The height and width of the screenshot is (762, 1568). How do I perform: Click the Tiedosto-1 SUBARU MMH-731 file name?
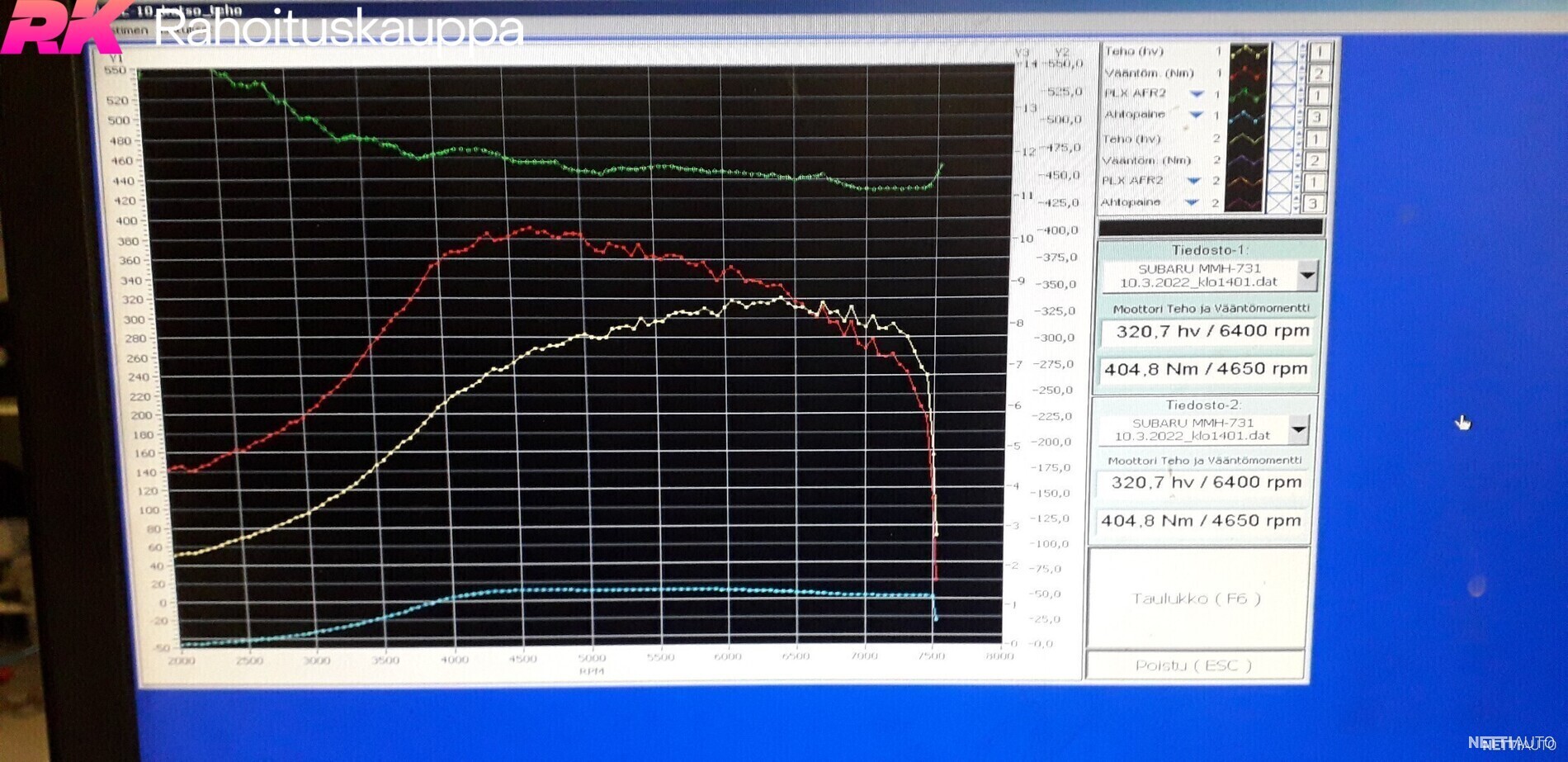[1199, 275]
